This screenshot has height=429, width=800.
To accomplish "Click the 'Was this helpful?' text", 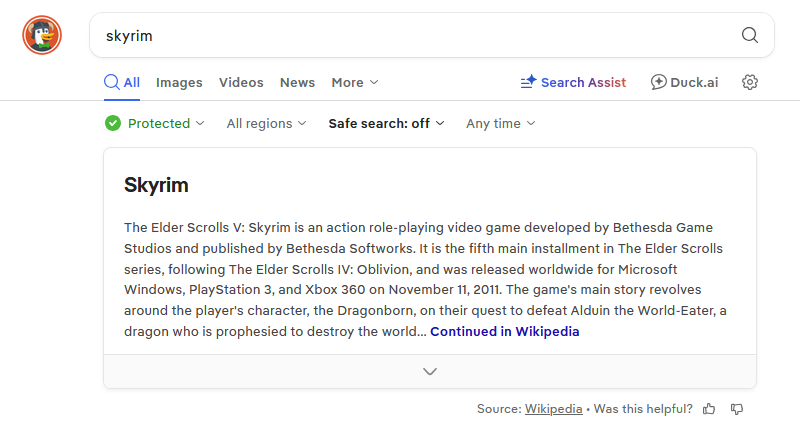I will (643, 409).
